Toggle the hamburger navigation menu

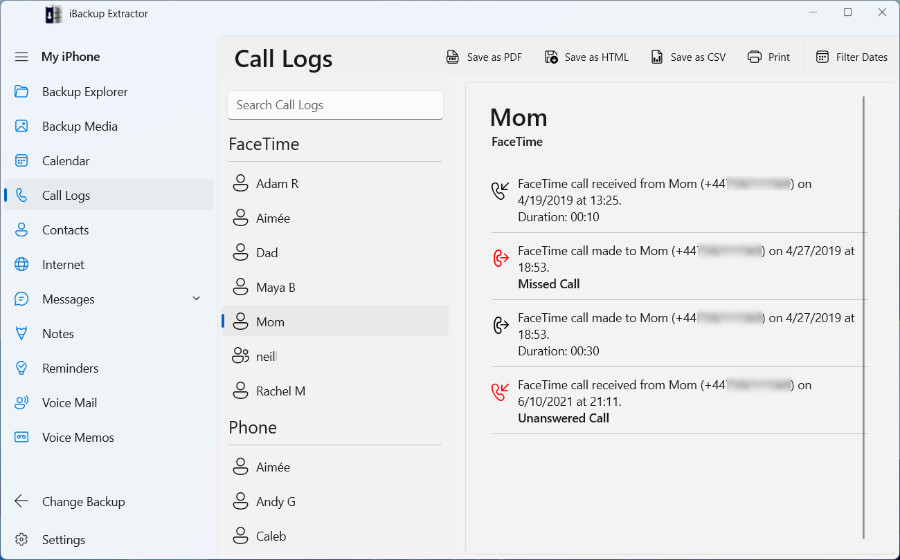pos(21,57)
